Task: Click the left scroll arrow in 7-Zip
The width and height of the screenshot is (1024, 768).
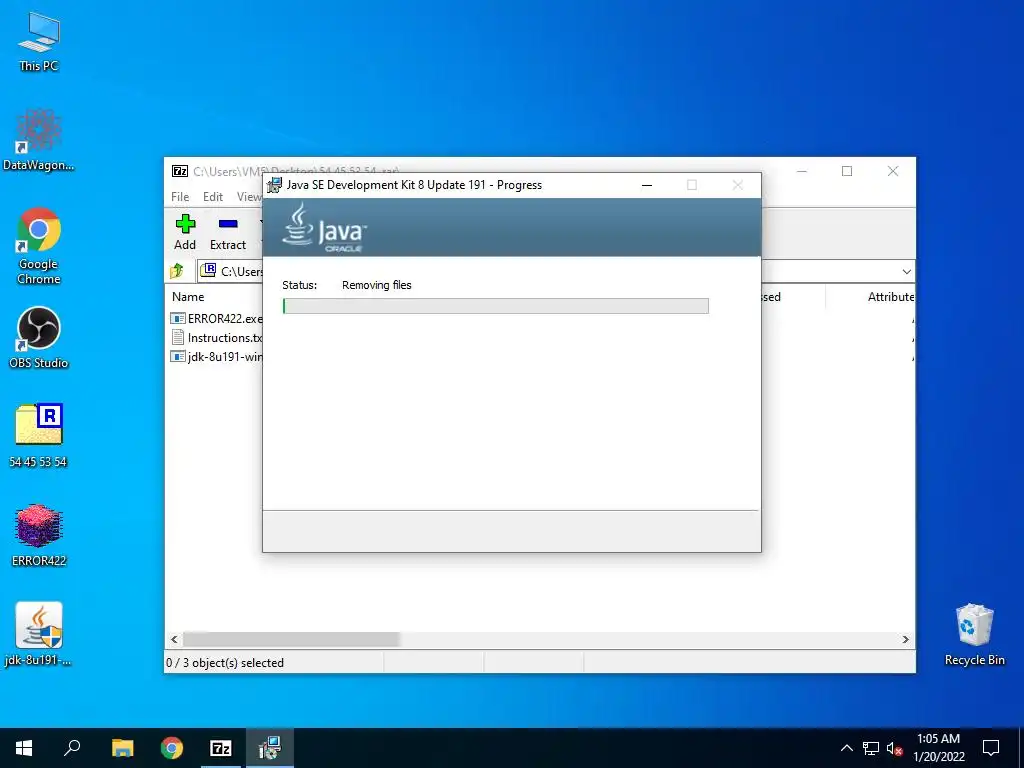Action: coord(174,639)
